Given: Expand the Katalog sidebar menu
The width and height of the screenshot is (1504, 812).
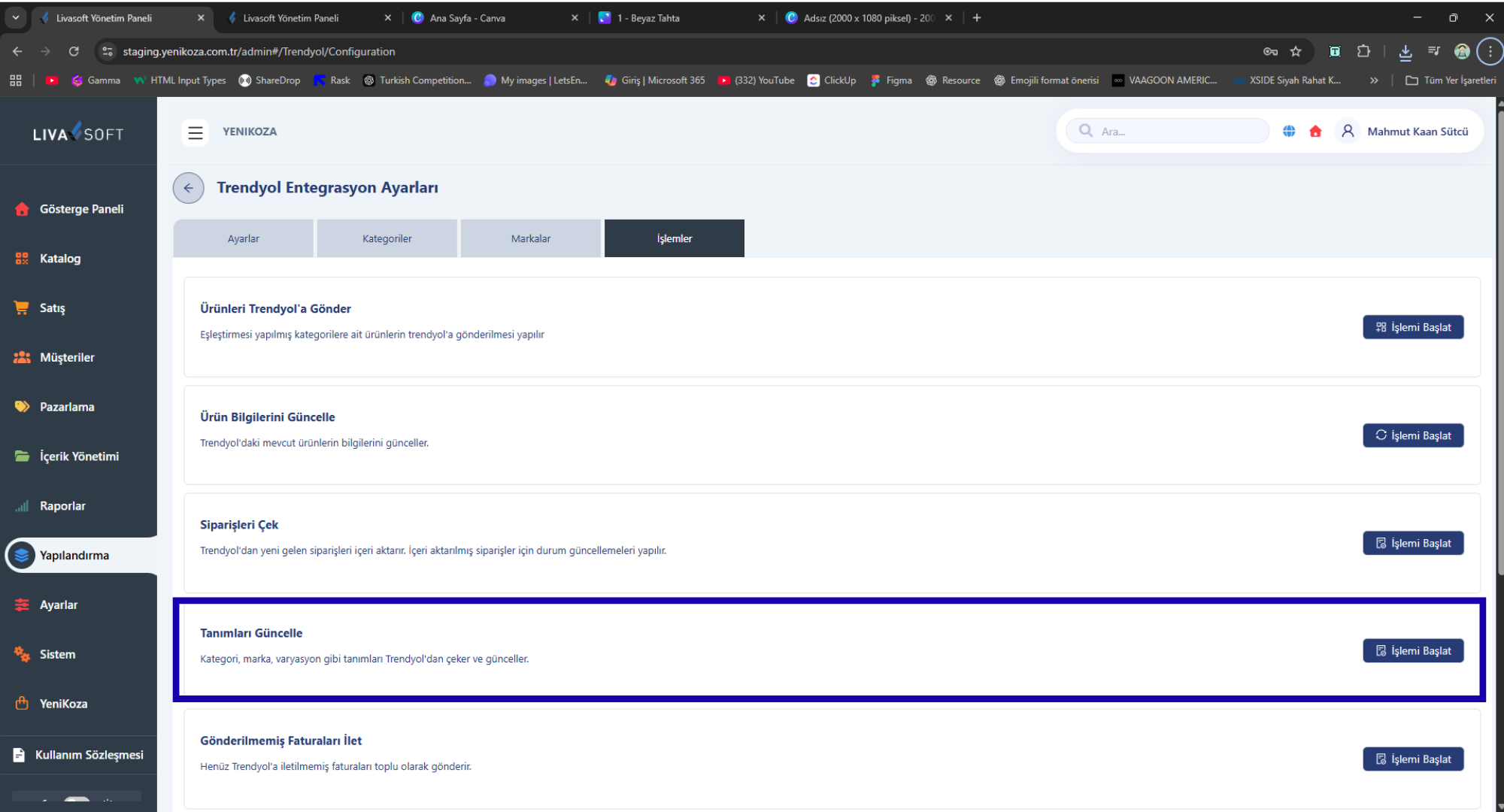Looking at the screenshot, I should (60, 259).
